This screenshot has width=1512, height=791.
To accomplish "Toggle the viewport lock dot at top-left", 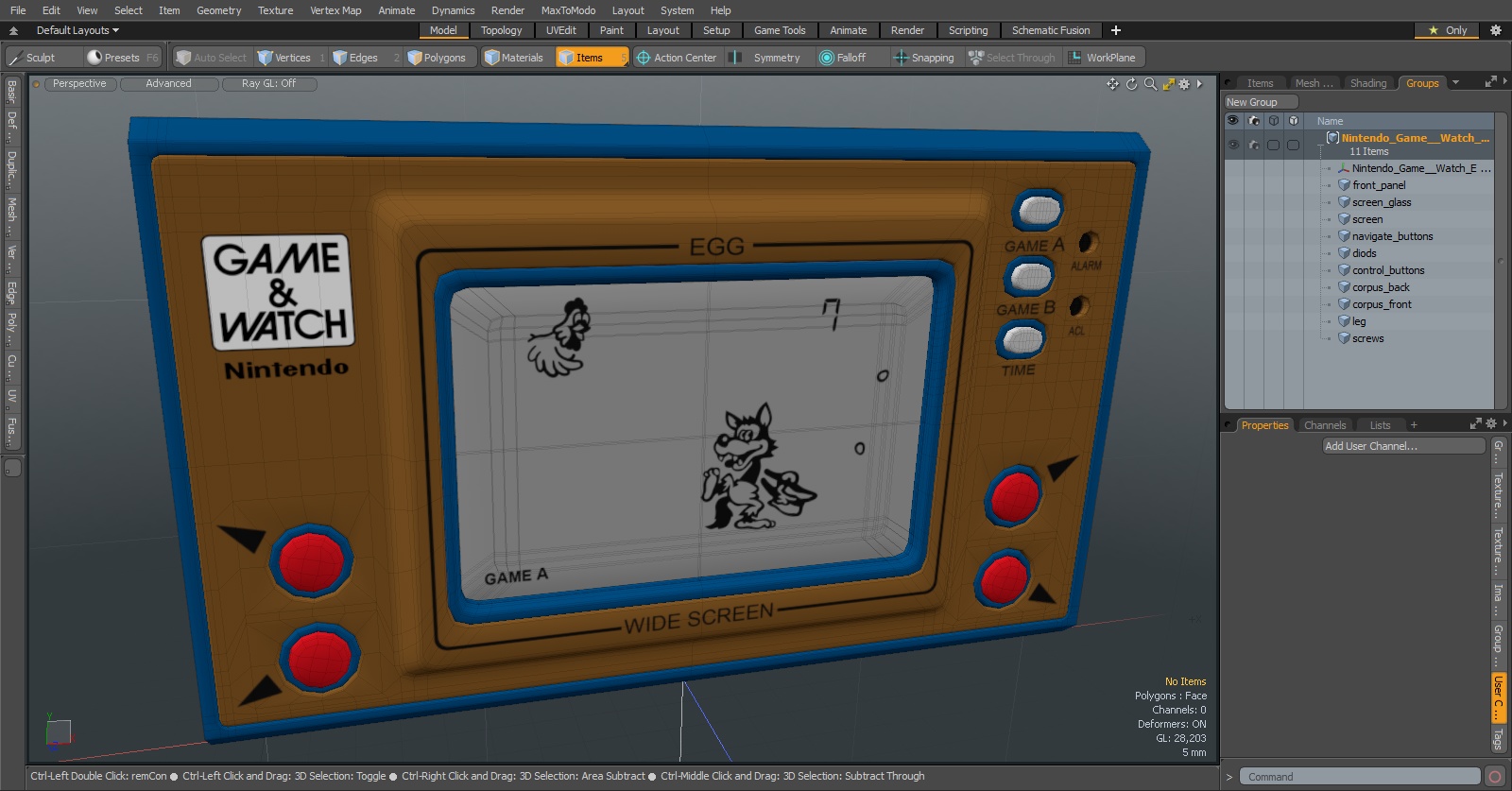I will tap(36, 84).
